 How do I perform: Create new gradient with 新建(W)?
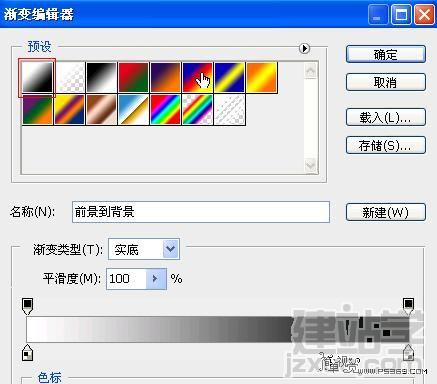pyautogui.click(x=386, y=212)
